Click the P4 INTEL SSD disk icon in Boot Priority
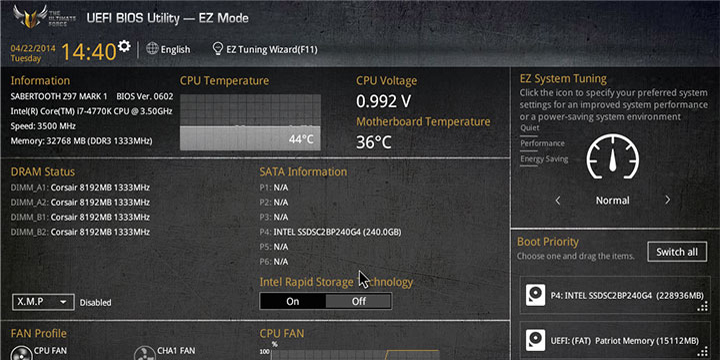Screen dimensions: 720x360 click(x=535, y=295)
